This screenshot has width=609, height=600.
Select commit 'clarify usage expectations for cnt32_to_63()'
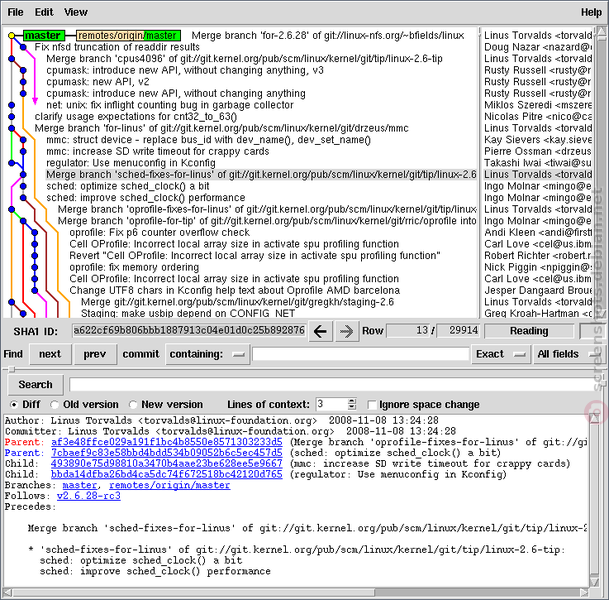(136, 117)
